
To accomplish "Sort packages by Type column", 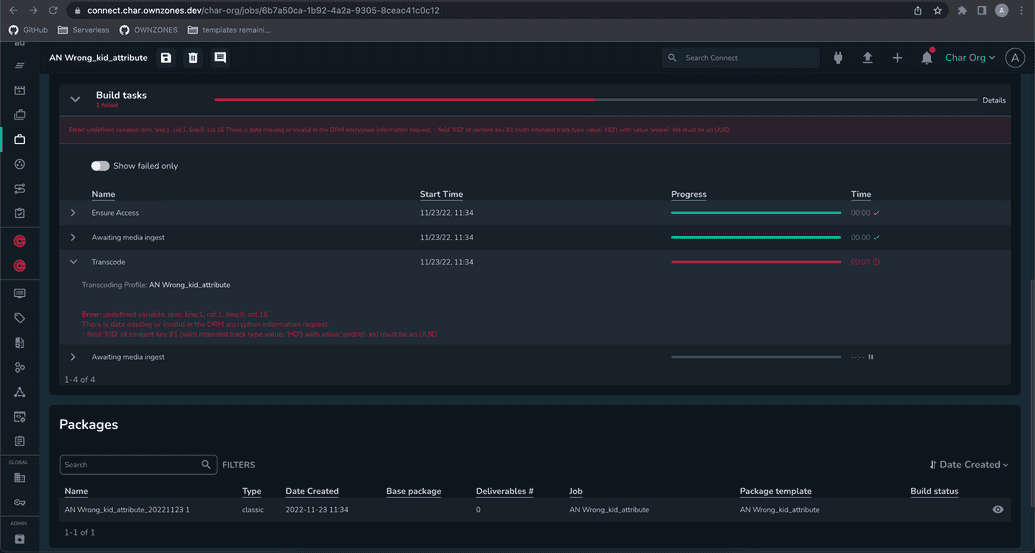I will (x=251, y=491).
